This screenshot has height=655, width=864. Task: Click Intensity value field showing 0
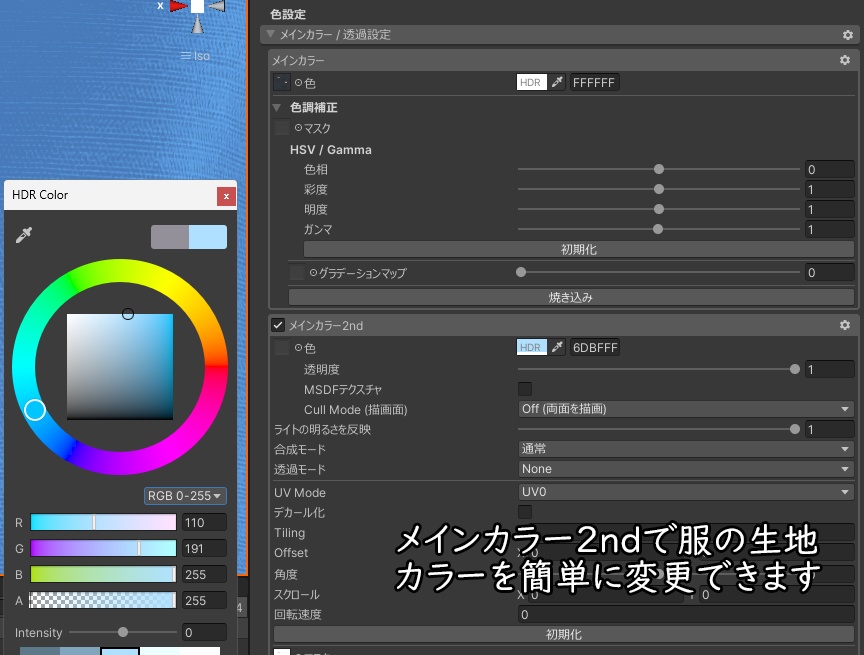204,632
